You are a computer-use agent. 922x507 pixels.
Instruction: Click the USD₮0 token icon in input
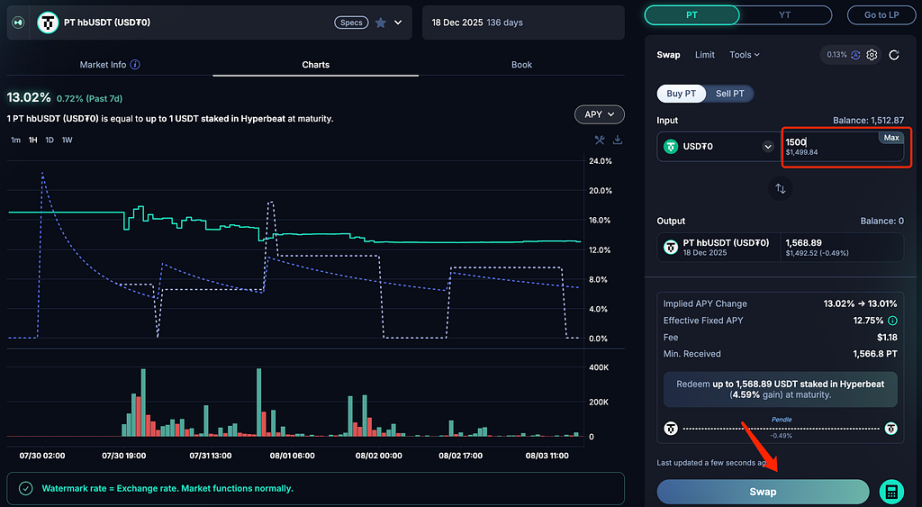(671, 146)
